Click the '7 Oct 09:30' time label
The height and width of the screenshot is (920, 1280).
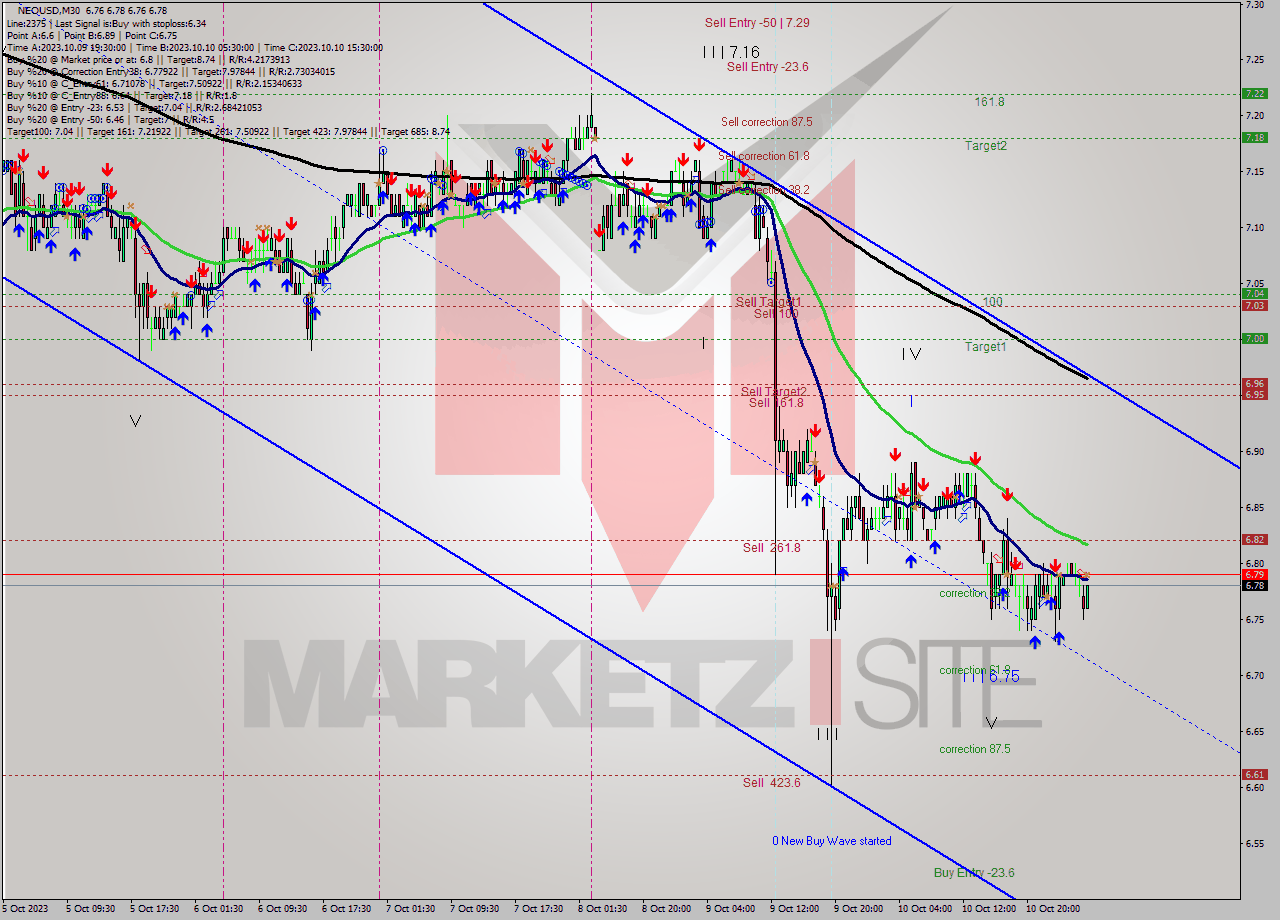pyautogui.click(x=474, y=909)
